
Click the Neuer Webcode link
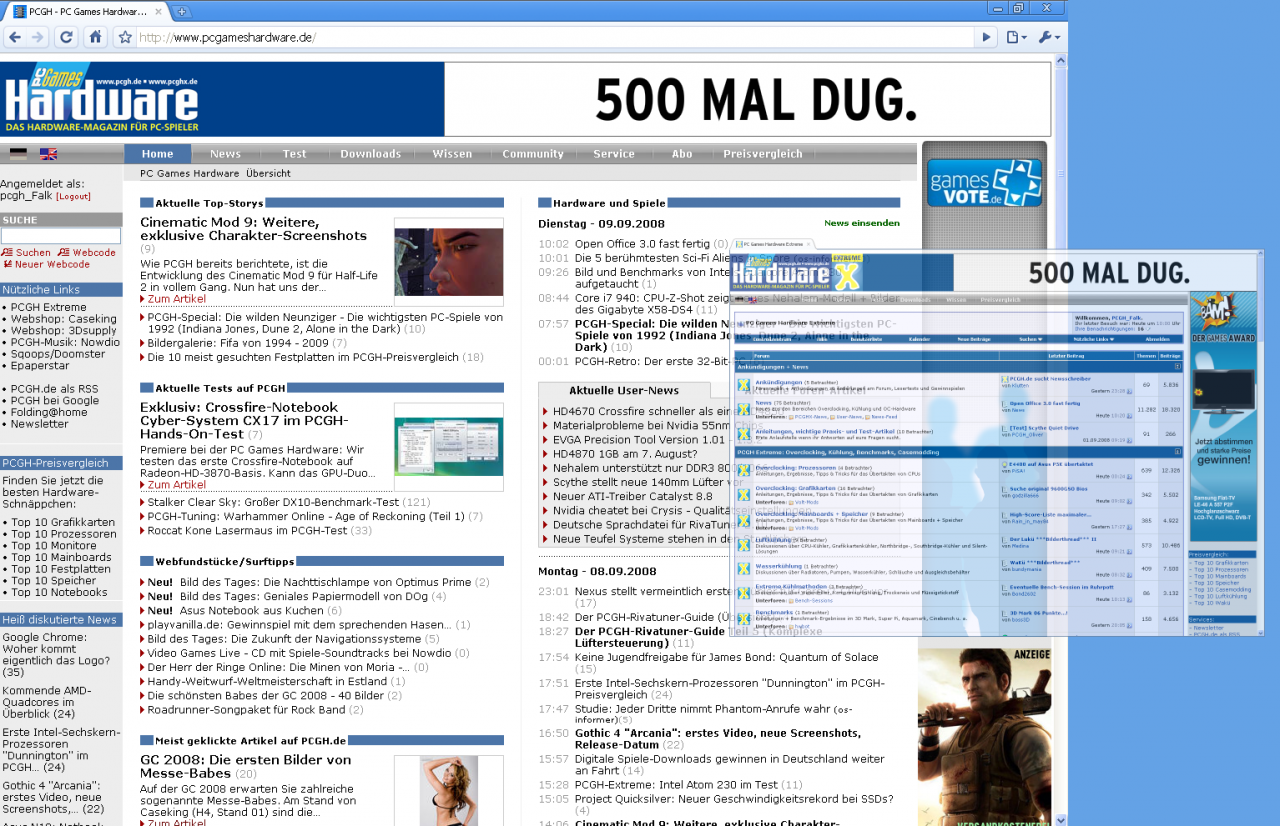(x=47, y=264)
